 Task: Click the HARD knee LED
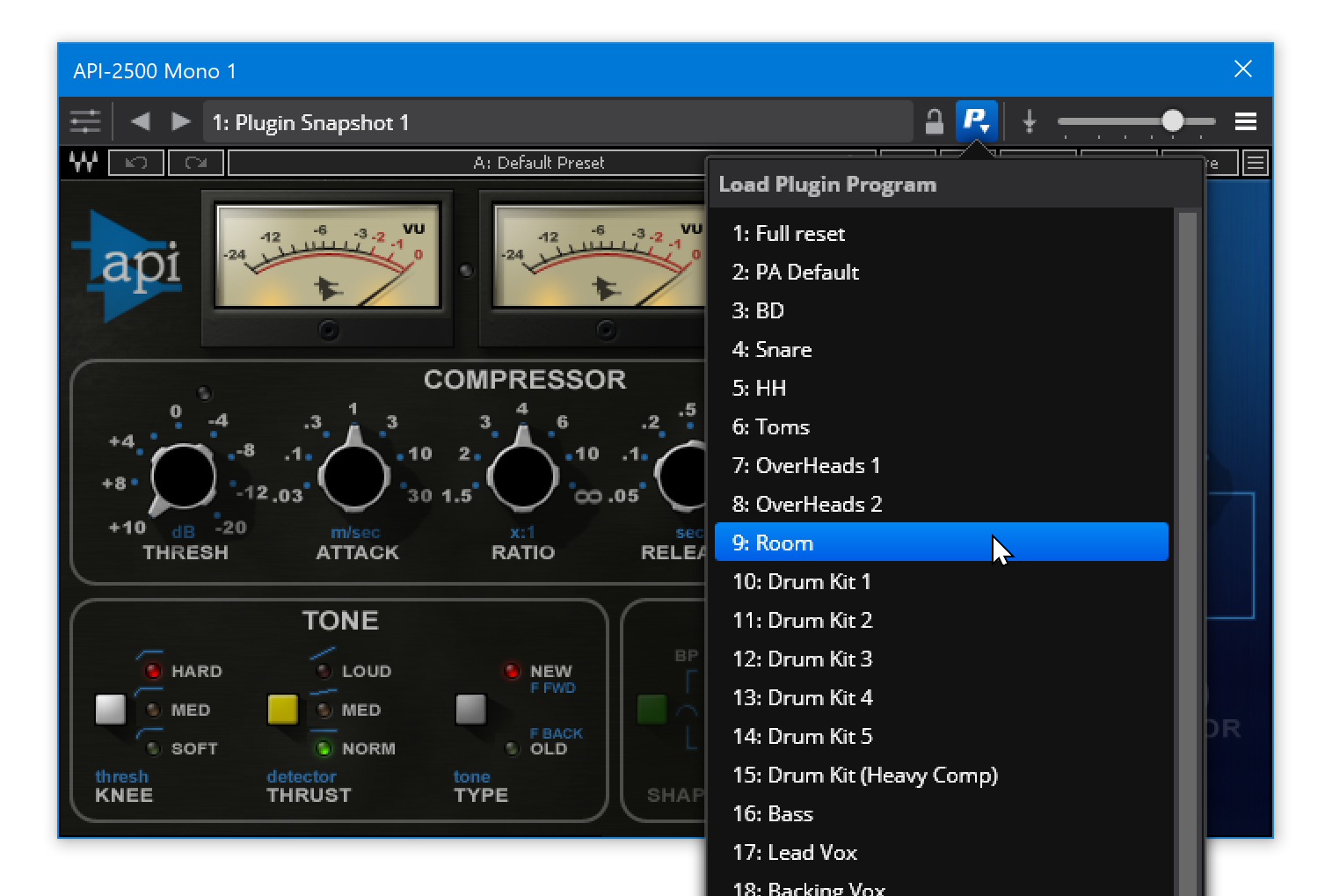(x=153, y=671)
